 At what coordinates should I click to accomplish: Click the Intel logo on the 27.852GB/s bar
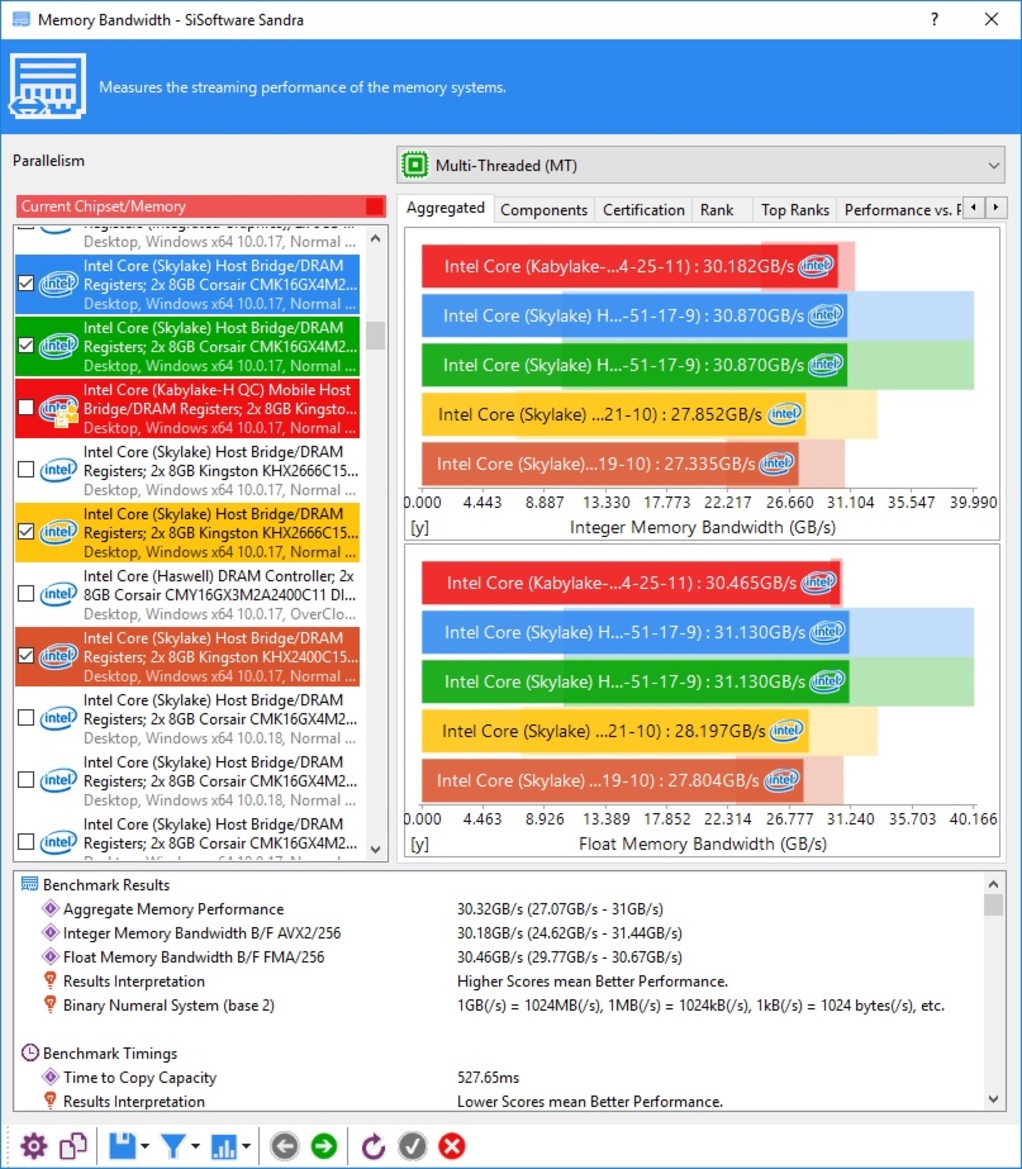click(x=784, y=414)
